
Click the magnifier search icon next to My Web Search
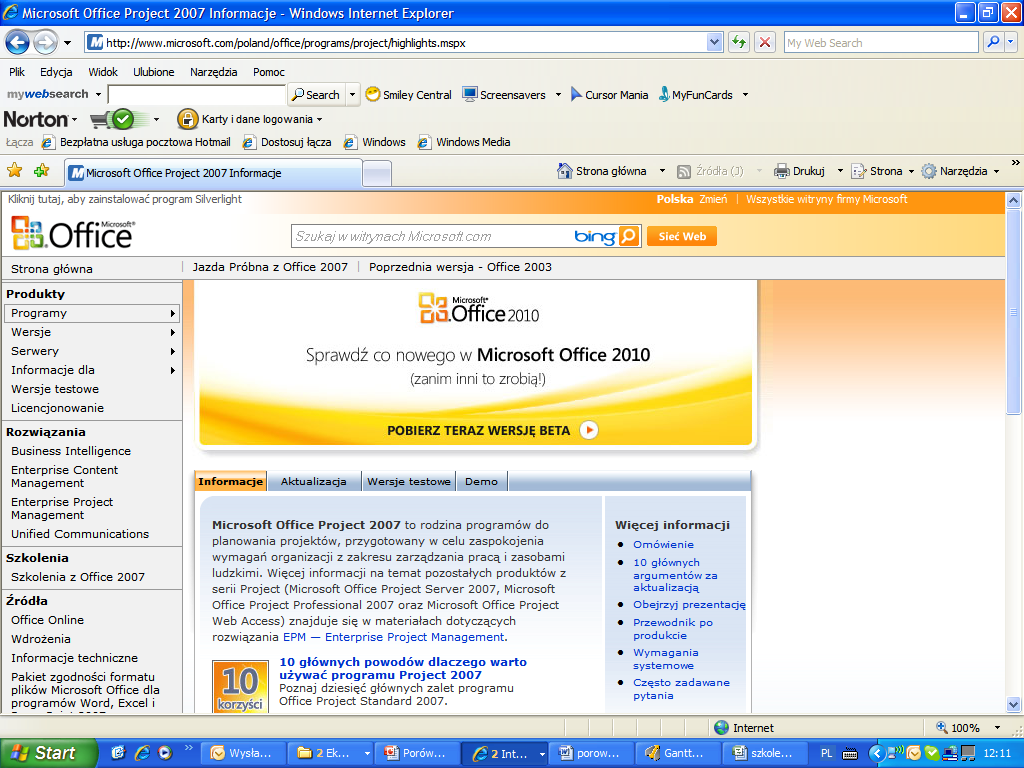tap(993, 42)
